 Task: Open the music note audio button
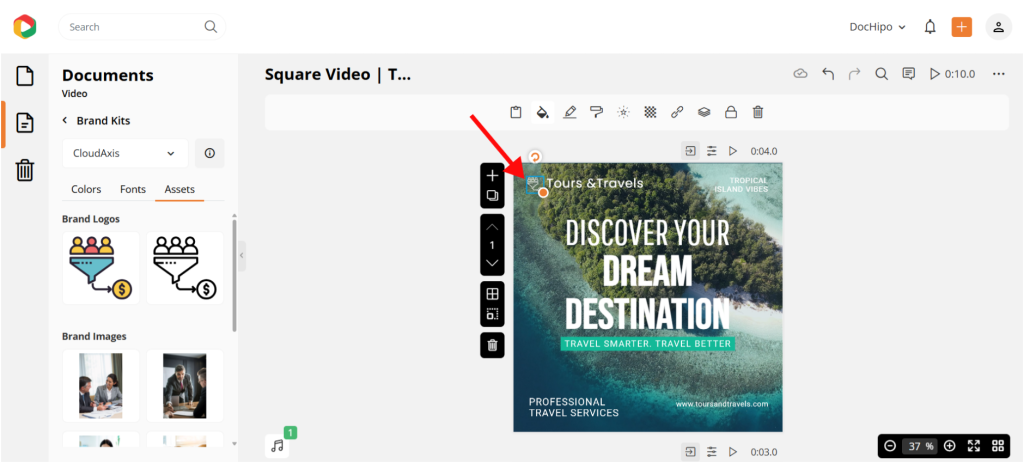coord(278,446)
